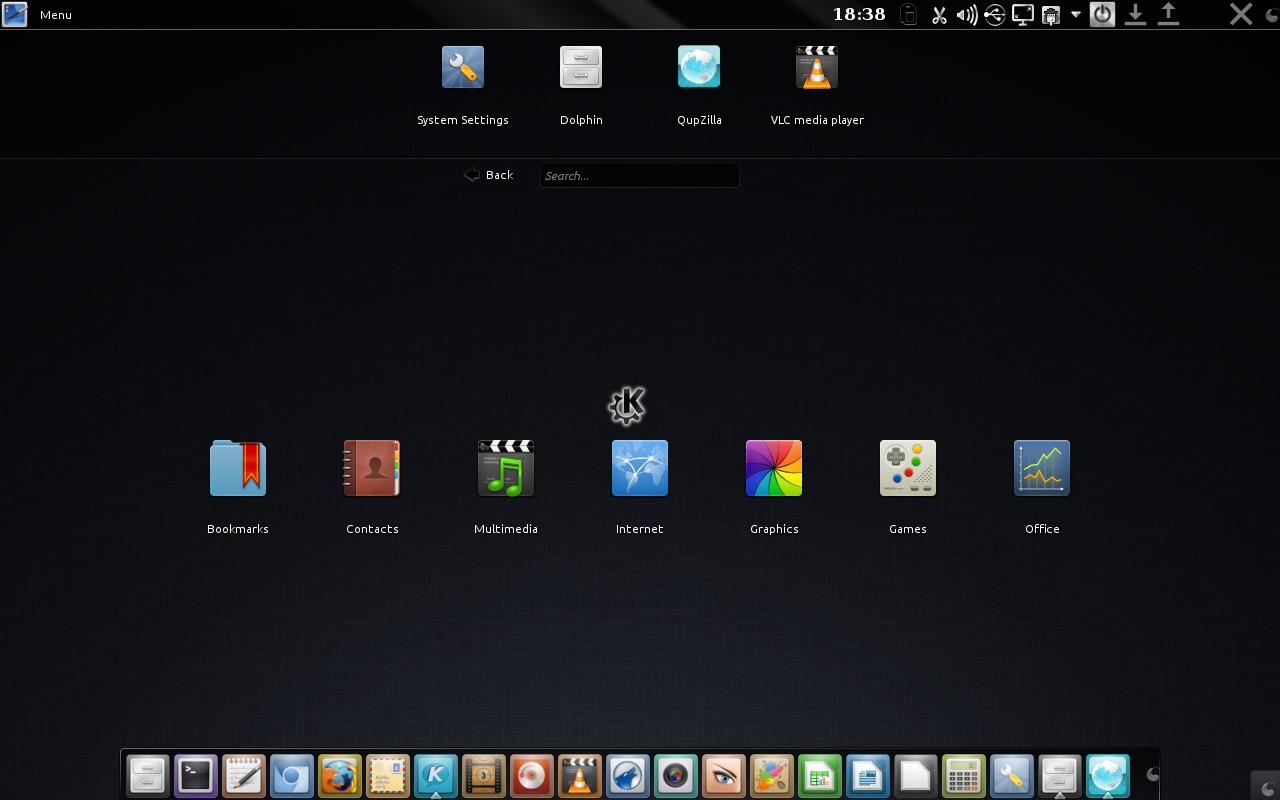Viewport: 1280px width, 800px height.
Task: Open the eye image viewer dock icon
Action: (x=724, y=775)
